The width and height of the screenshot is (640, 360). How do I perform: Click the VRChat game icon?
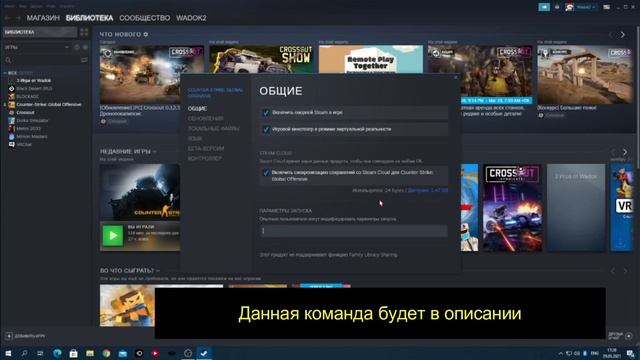pos(11,144)
